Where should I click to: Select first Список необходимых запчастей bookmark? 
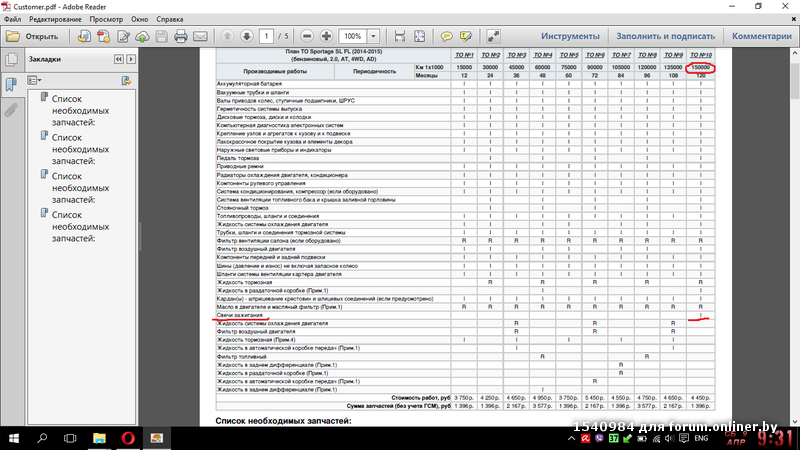[x=80, y=111]
